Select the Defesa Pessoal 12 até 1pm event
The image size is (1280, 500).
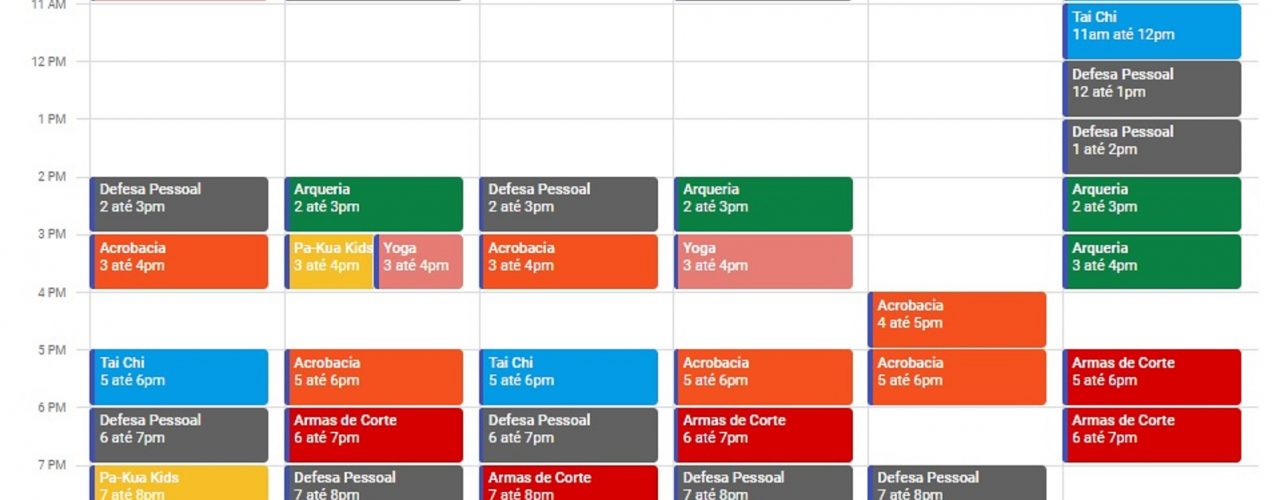coord(1152,88)
